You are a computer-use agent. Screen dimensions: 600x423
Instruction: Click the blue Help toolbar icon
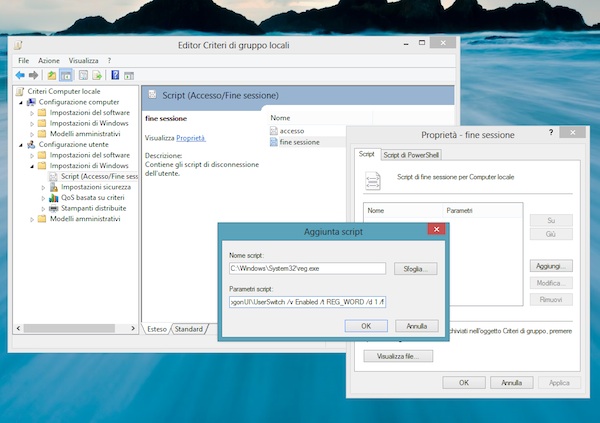coord(115,75)
